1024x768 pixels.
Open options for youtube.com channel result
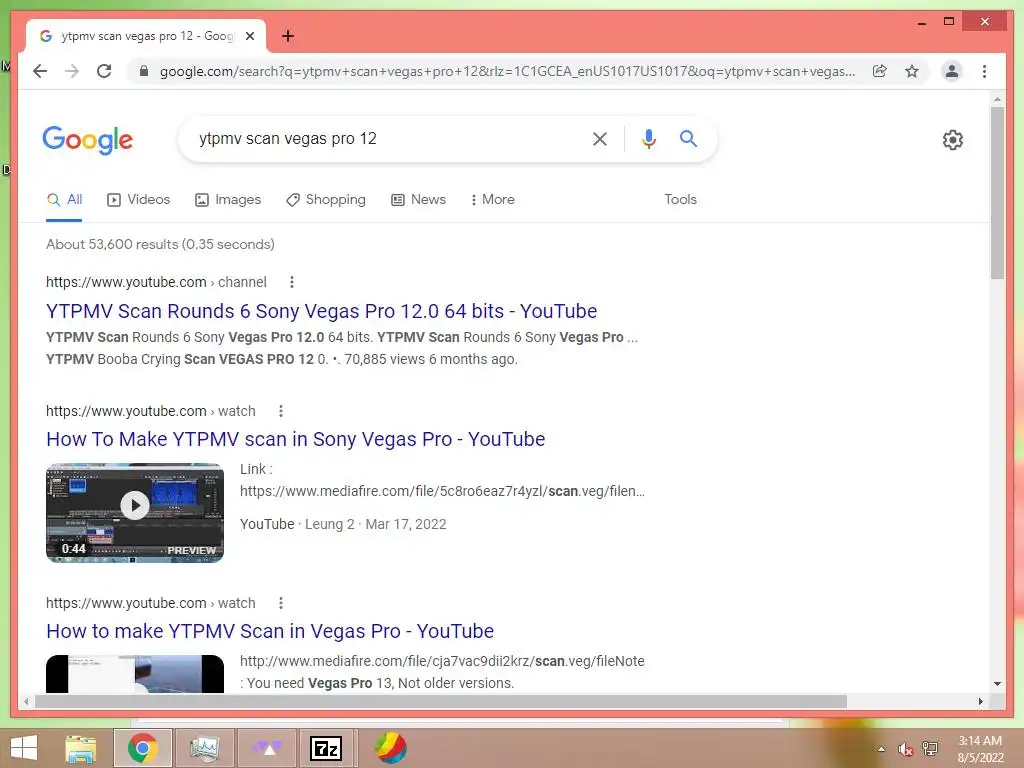pyautogui.click(x=292, y=282)
